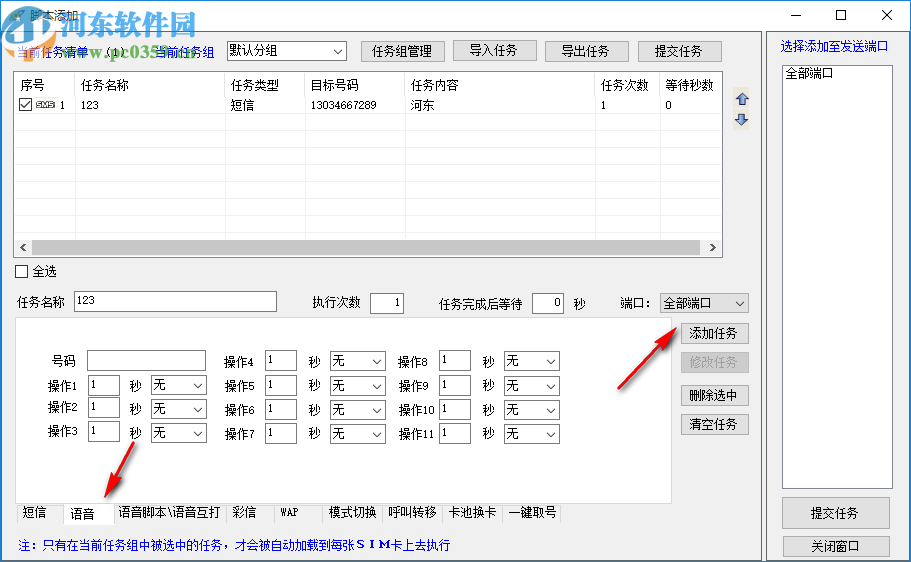Focus the 号码 input field

(x=146, y=360)
